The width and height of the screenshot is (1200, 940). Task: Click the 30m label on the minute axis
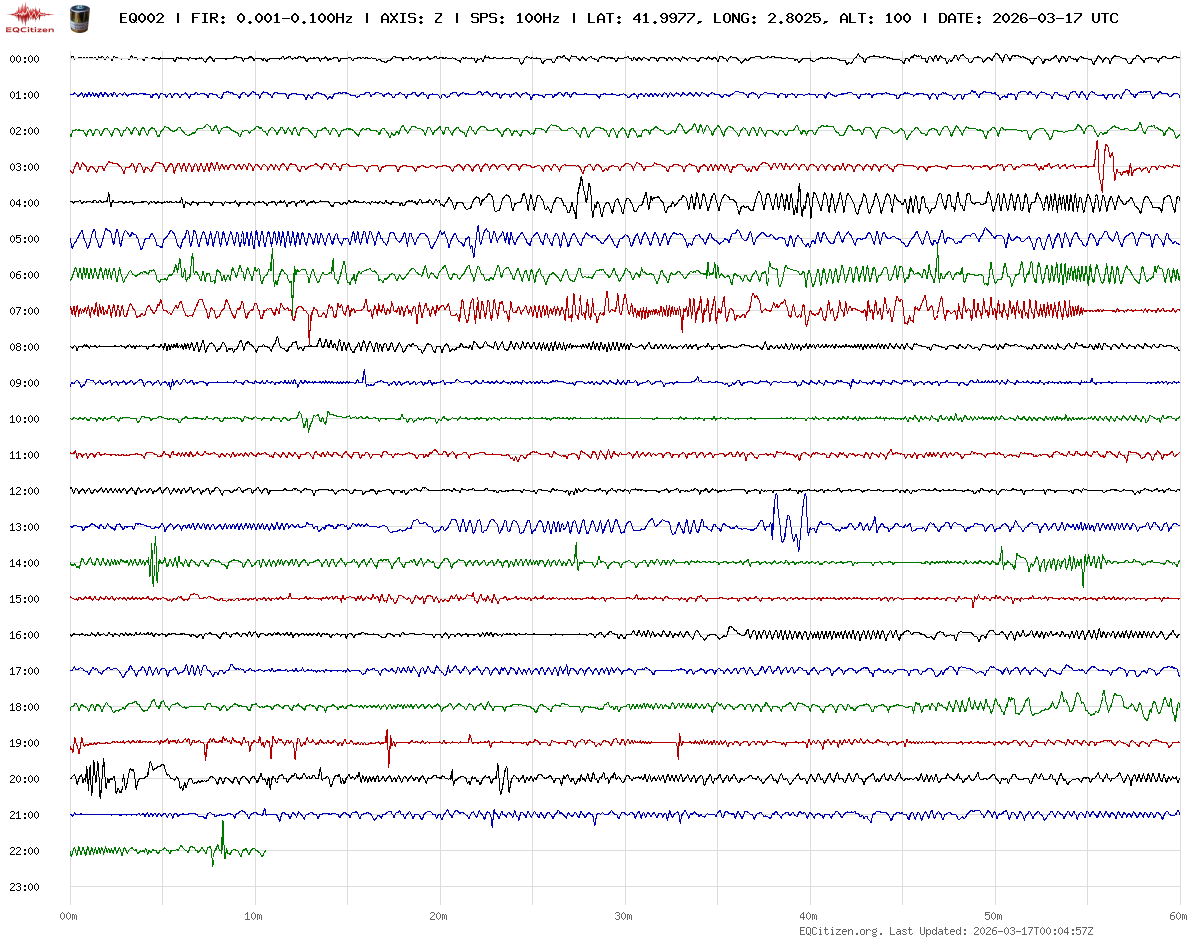[x=624, y=915]
